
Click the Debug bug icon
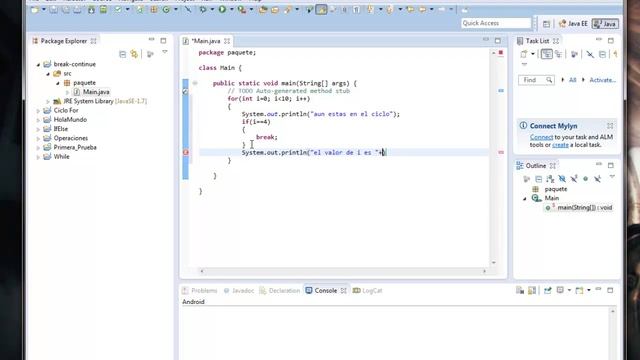pyautogui.click(x=203, y=9)
